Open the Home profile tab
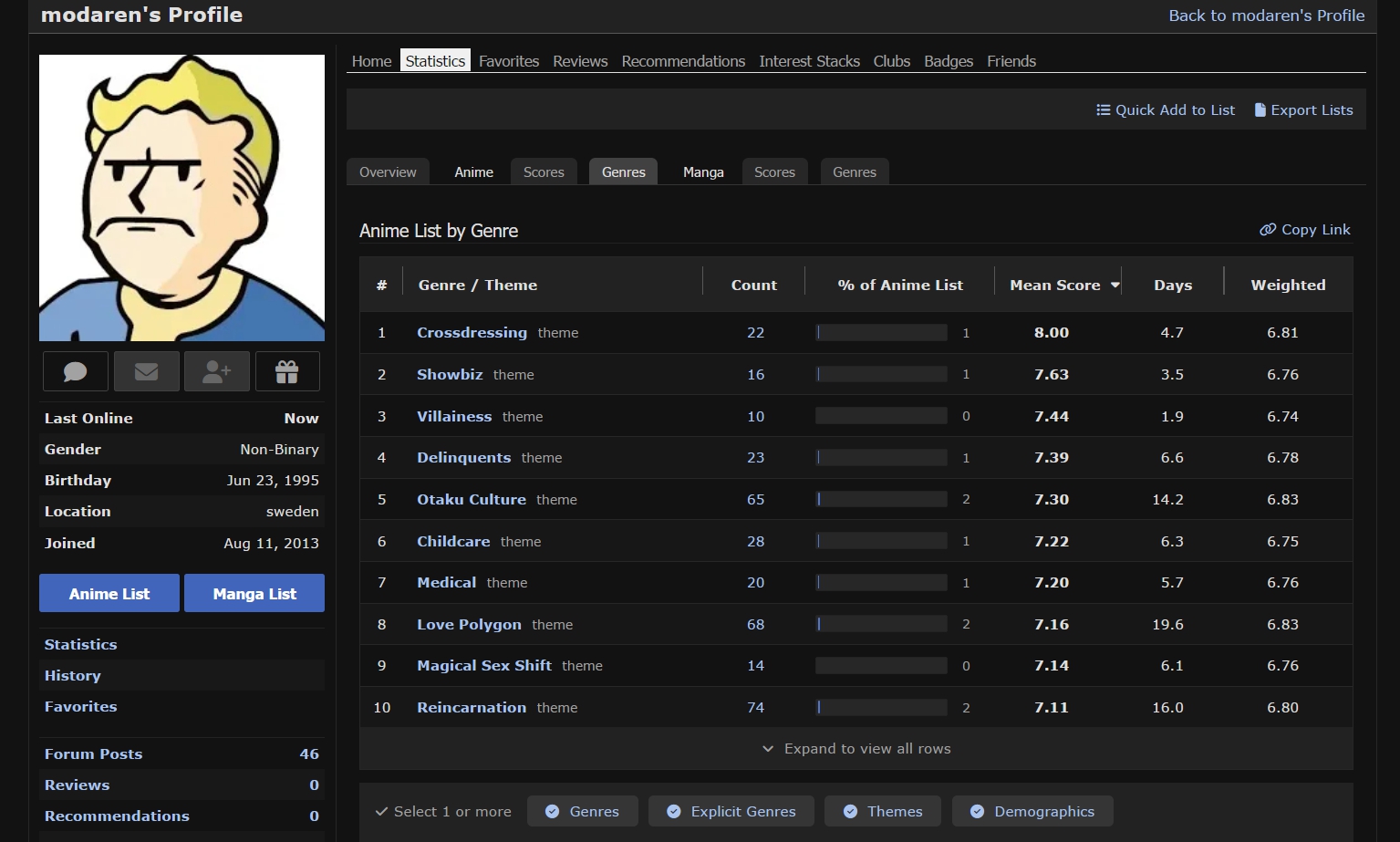 (x=371, y=61)
